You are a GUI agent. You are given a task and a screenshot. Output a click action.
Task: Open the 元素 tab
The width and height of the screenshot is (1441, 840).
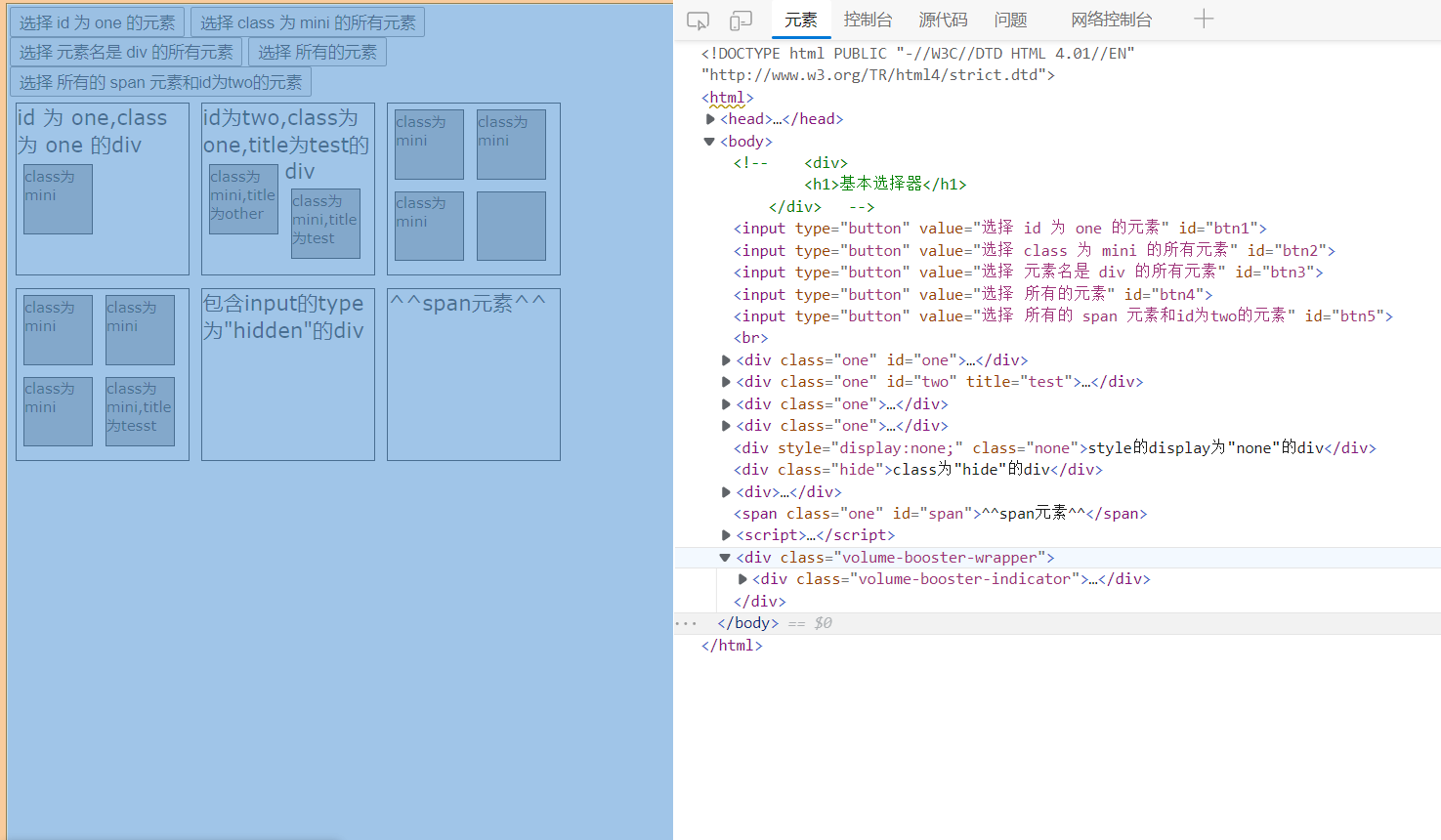point(801,20)
